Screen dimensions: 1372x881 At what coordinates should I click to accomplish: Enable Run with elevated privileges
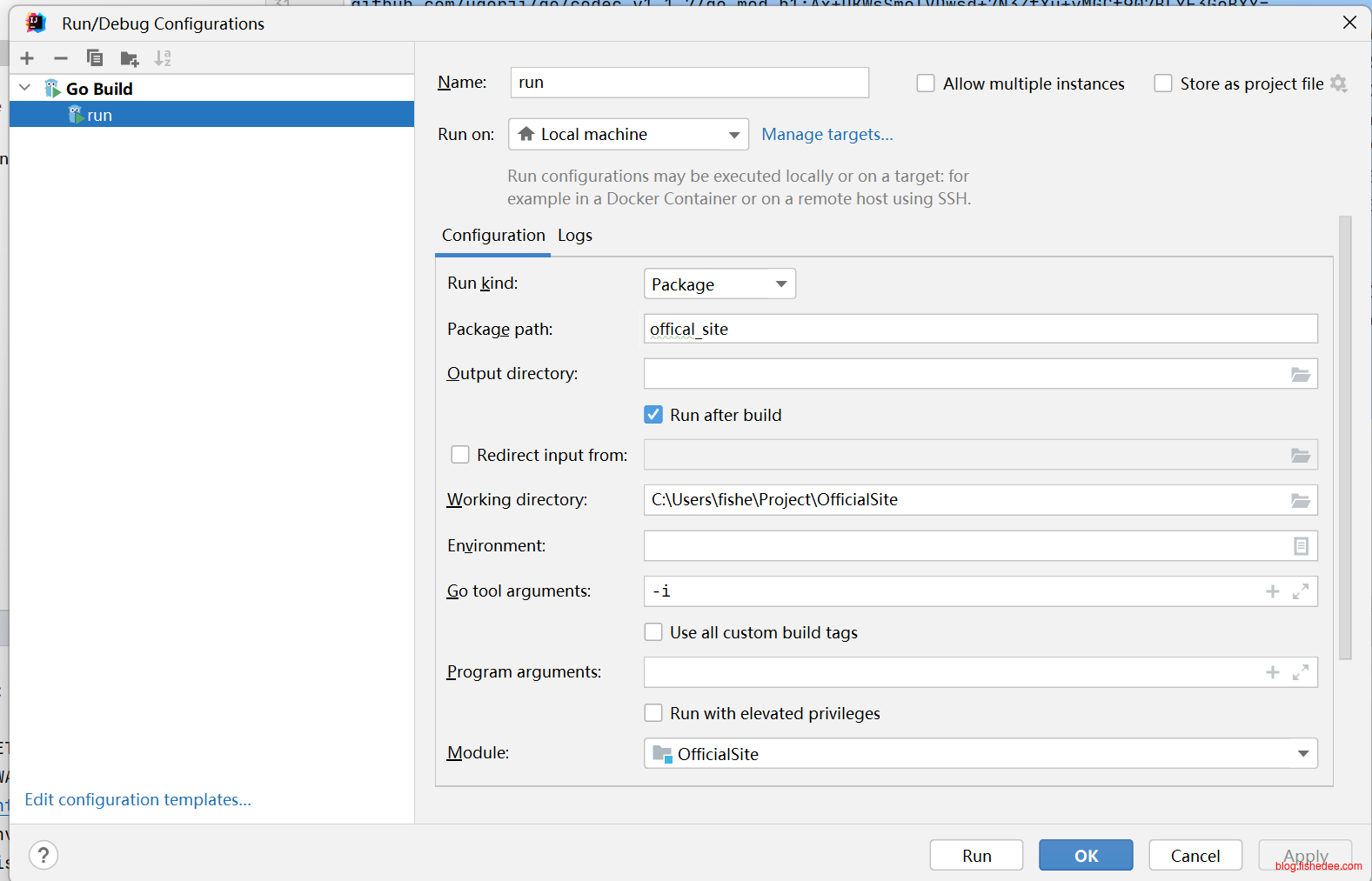[x=653, y=713]
